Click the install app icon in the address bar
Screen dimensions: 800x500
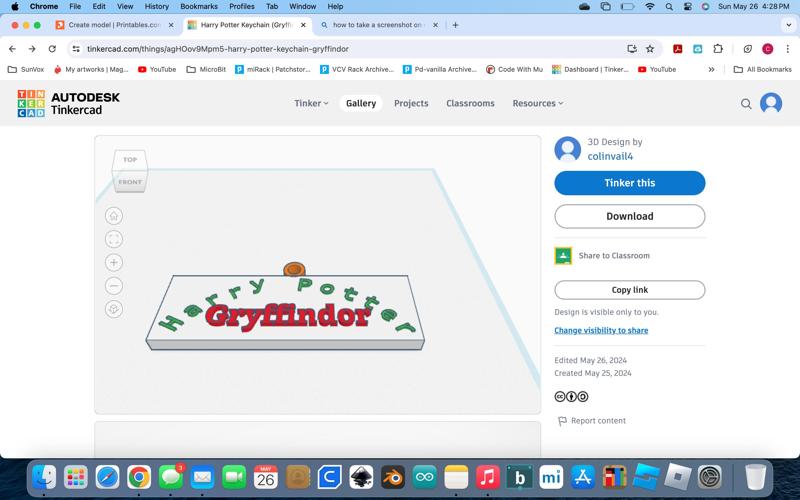pyautogui.click(x=632, y=49)
